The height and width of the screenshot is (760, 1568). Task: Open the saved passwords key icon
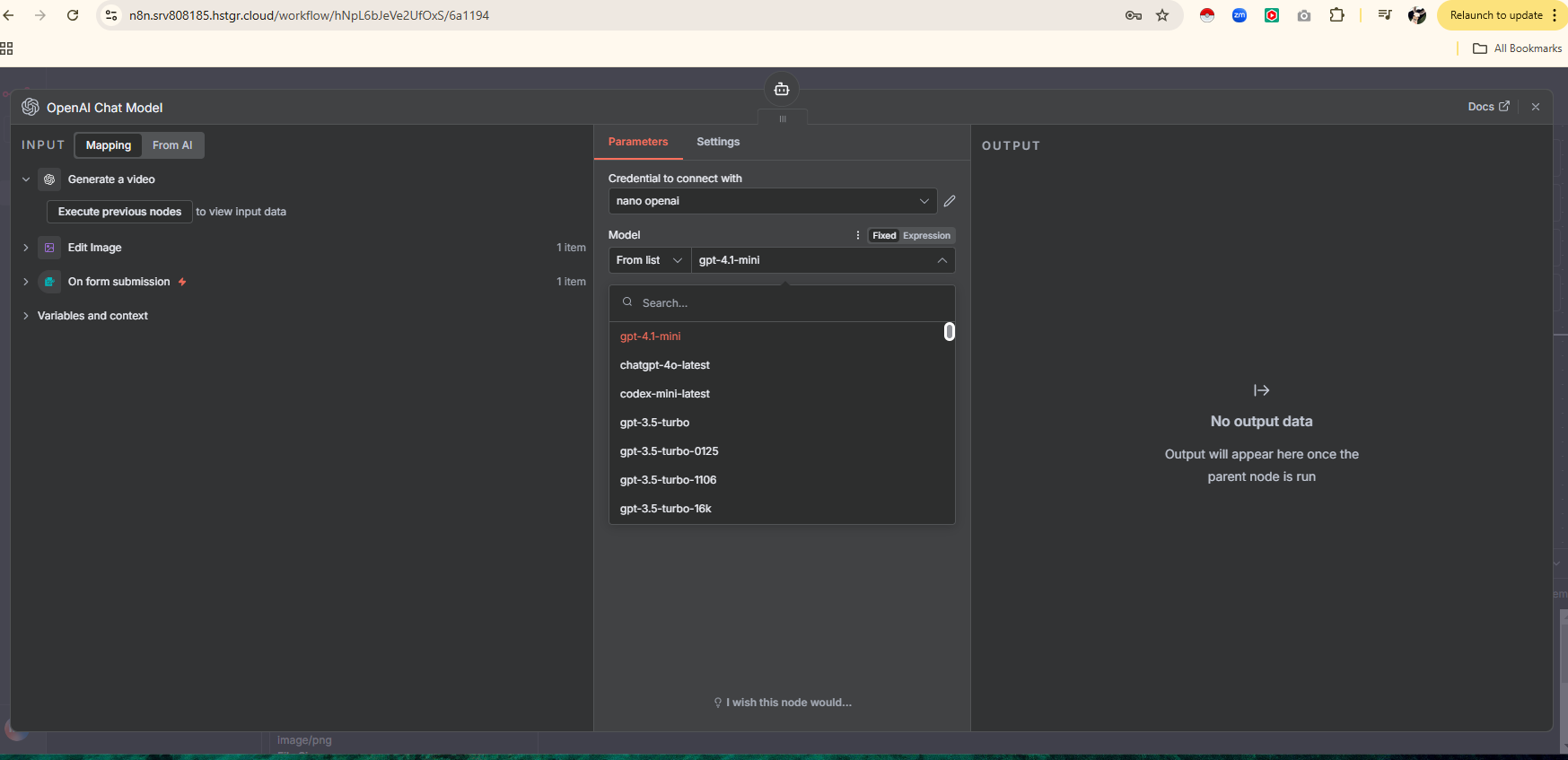coord(1134,15)
